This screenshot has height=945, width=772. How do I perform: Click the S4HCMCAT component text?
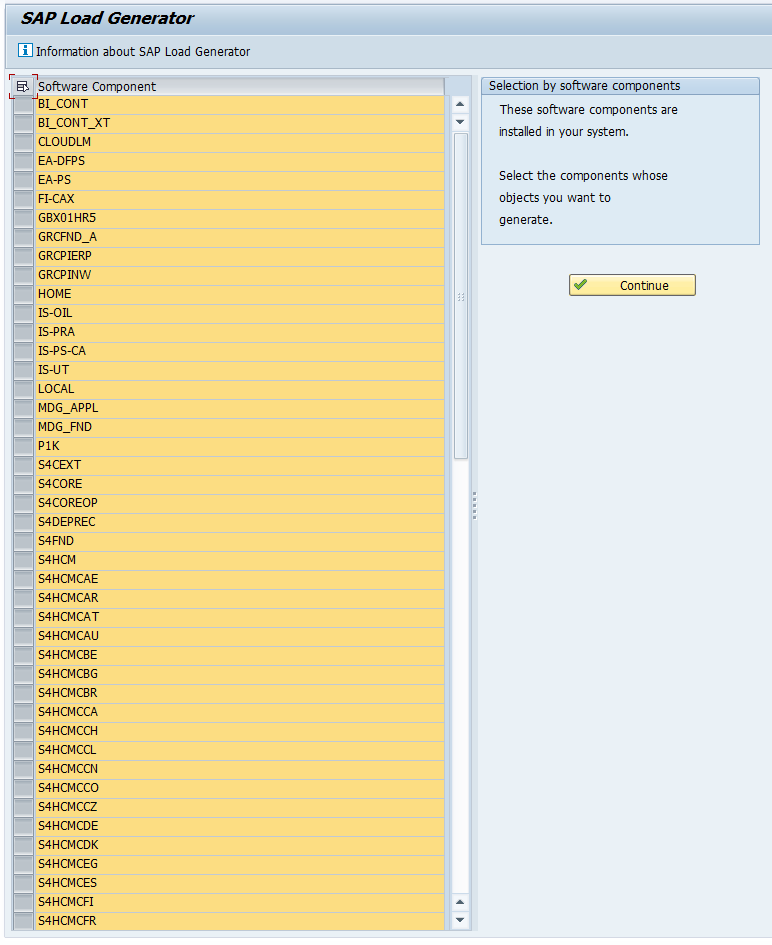coord(69,617)
